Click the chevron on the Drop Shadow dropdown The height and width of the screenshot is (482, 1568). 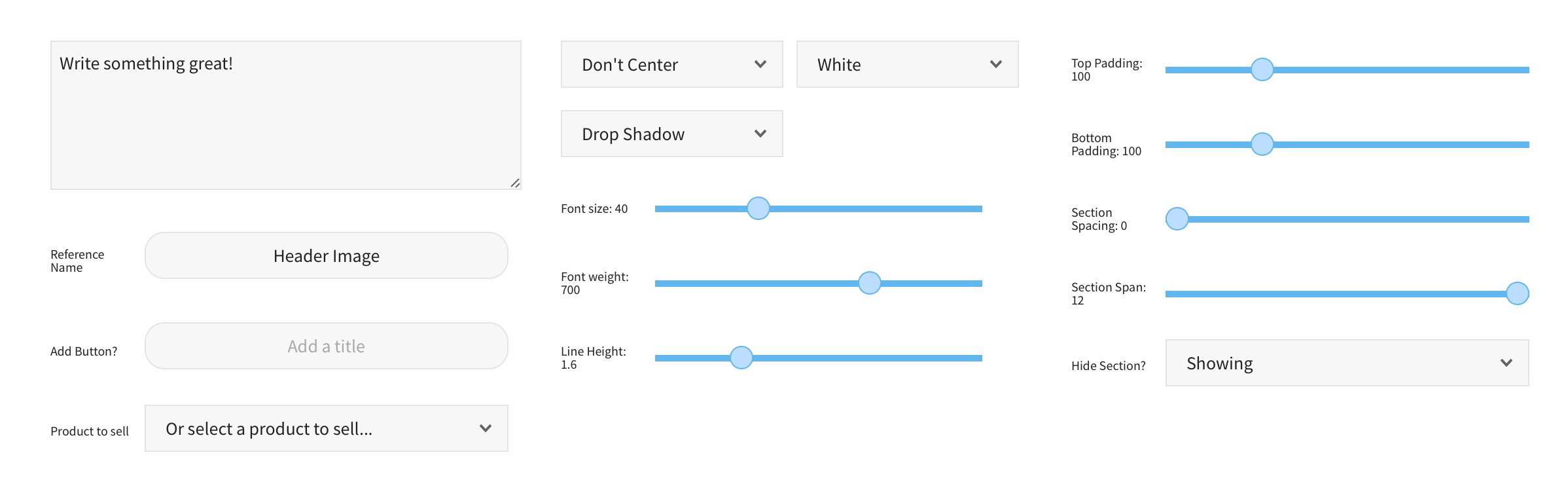(760, 133)
